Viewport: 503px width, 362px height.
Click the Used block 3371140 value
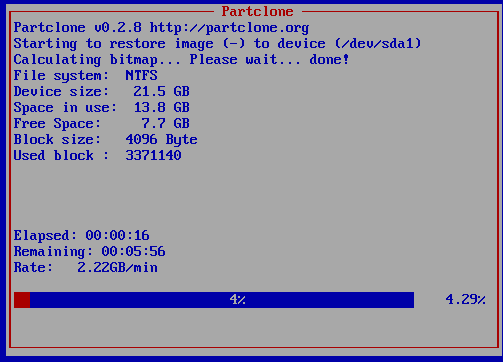point(153,156)
